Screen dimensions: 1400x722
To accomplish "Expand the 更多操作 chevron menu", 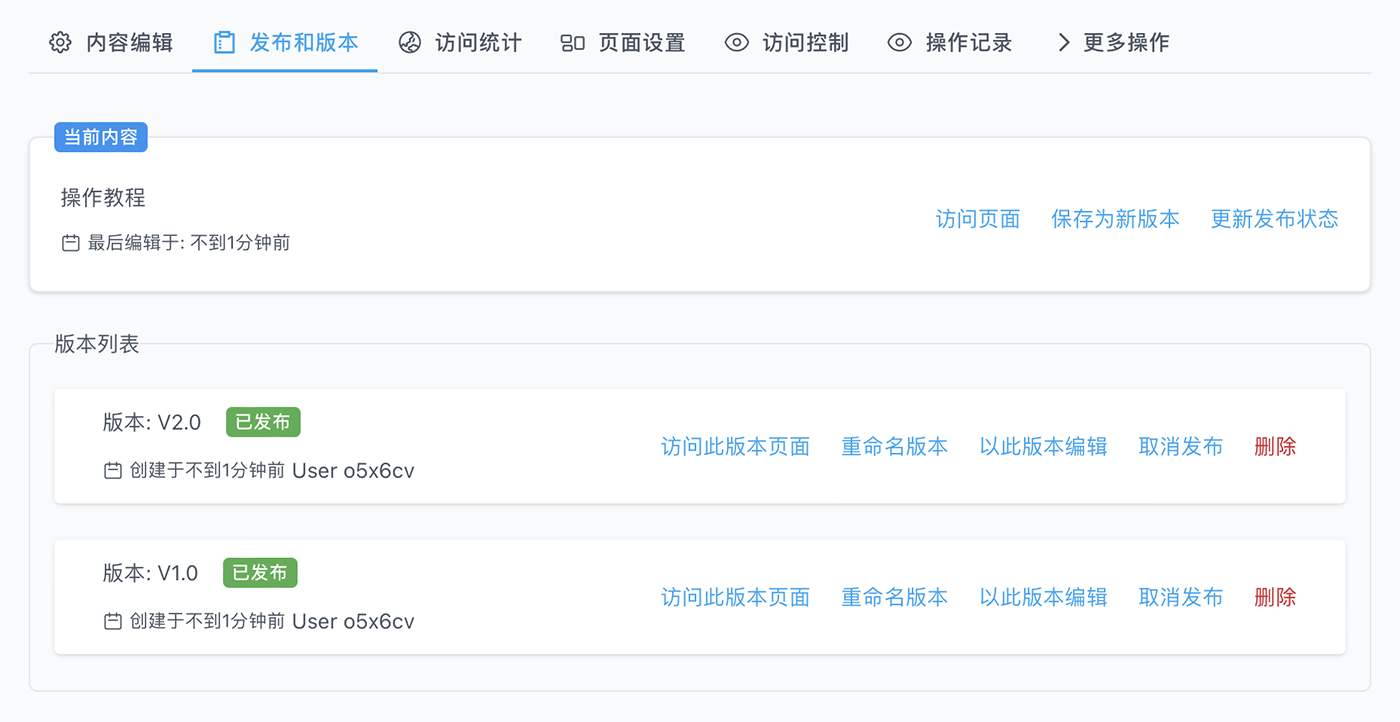I will (1063, 43).
